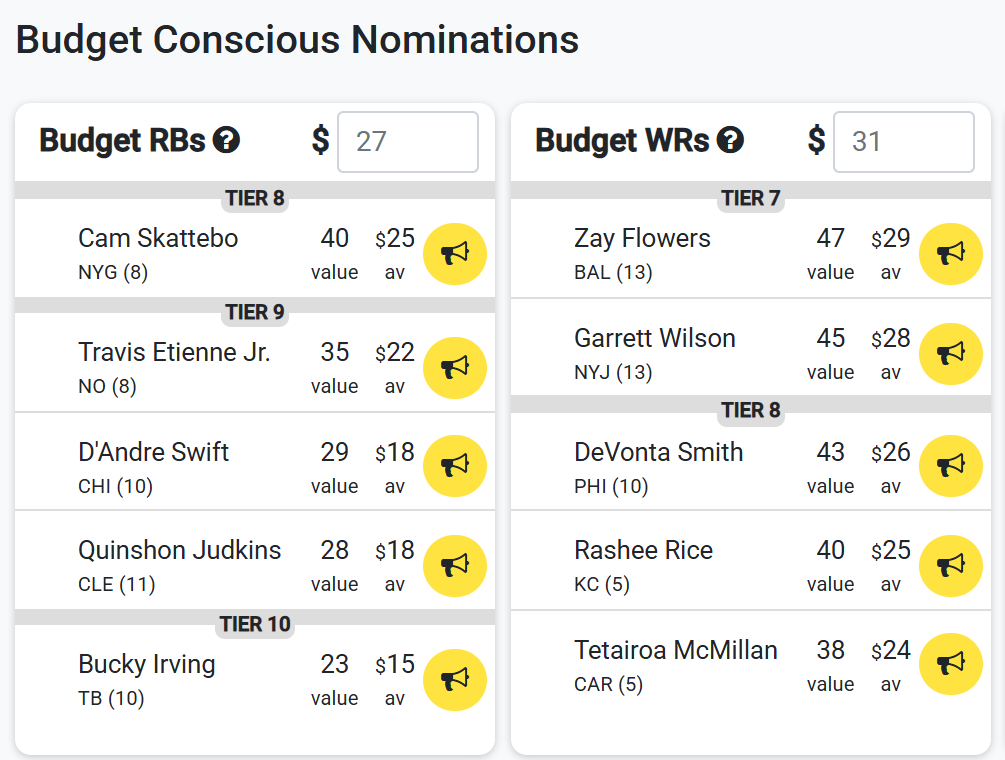1005x760 pixels.
Task: Open the Budget RBs help question mark
Action: (226, 140)
